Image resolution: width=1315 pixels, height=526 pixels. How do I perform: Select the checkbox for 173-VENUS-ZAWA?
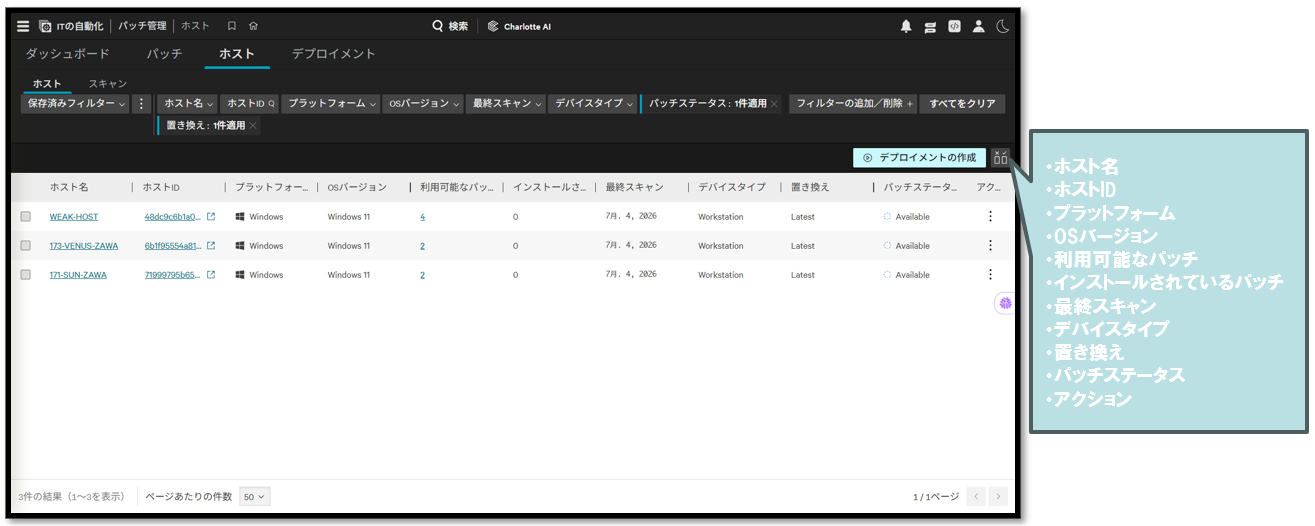[x=26, y=246]
